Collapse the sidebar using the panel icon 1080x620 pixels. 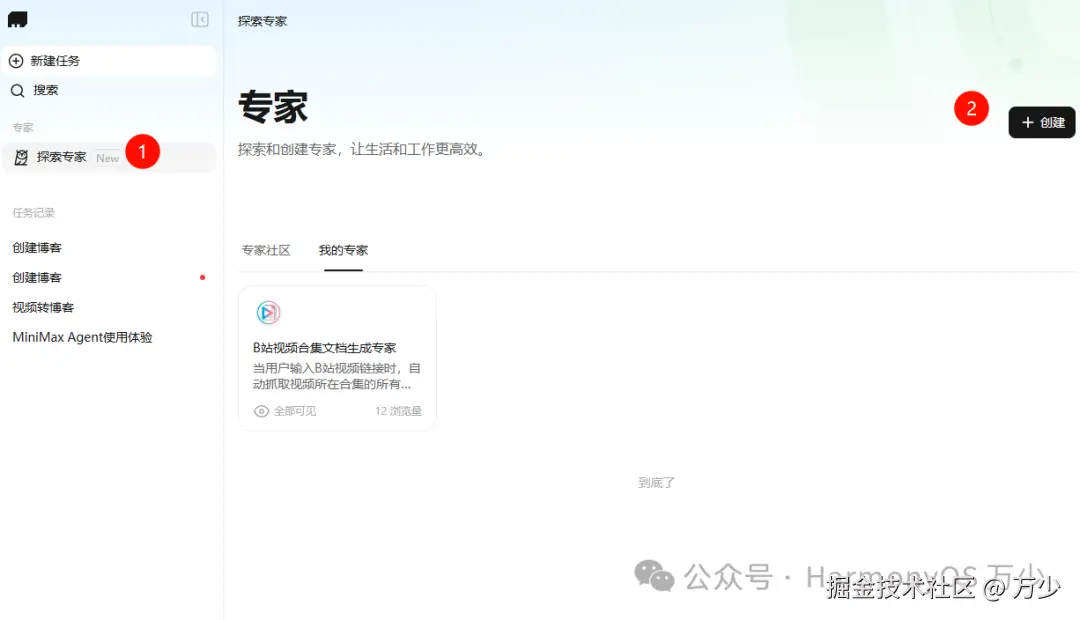[199, 19]
